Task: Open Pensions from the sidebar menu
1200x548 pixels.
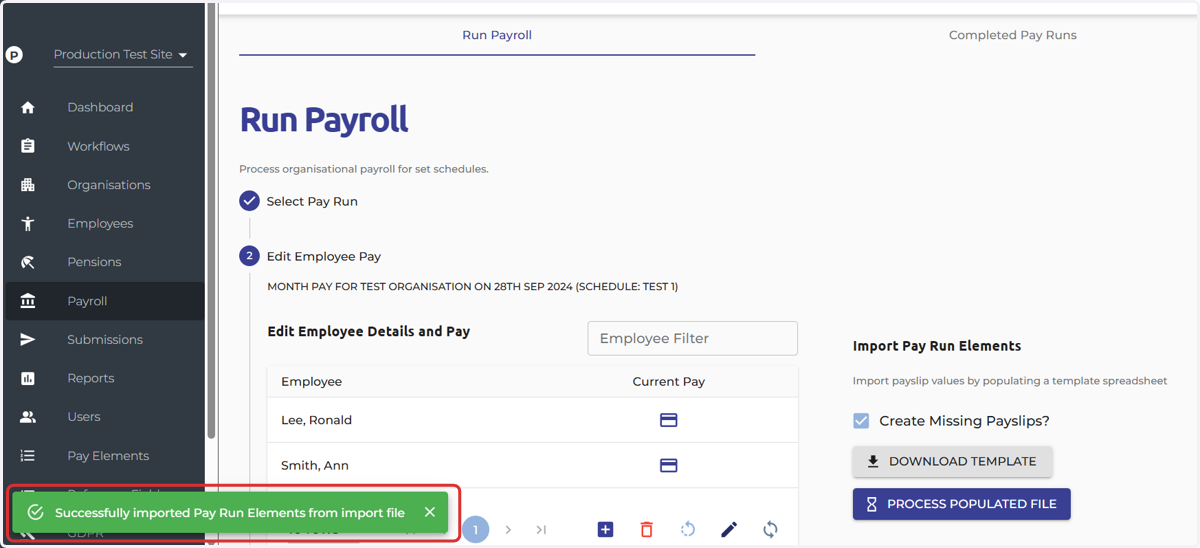Action: point(94,262)
